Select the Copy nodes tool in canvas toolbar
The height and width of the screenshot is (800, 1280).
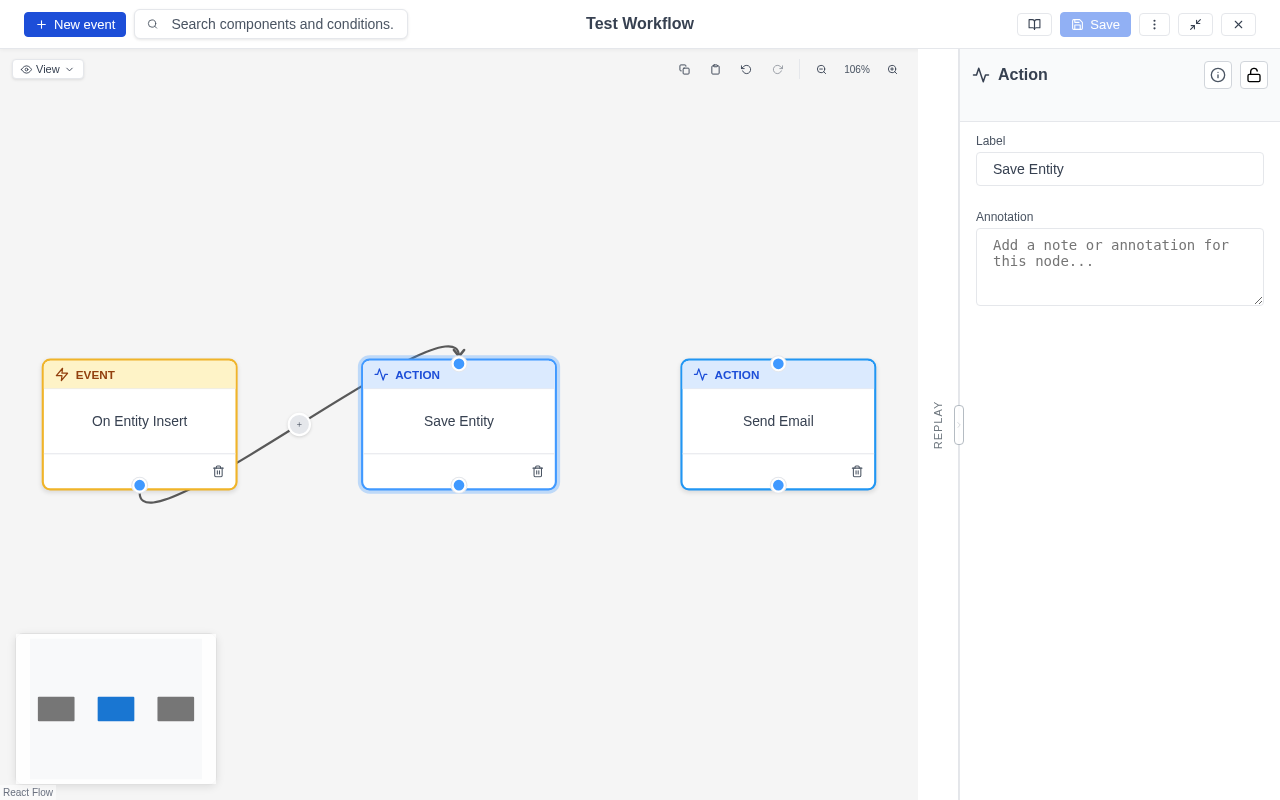685,69
